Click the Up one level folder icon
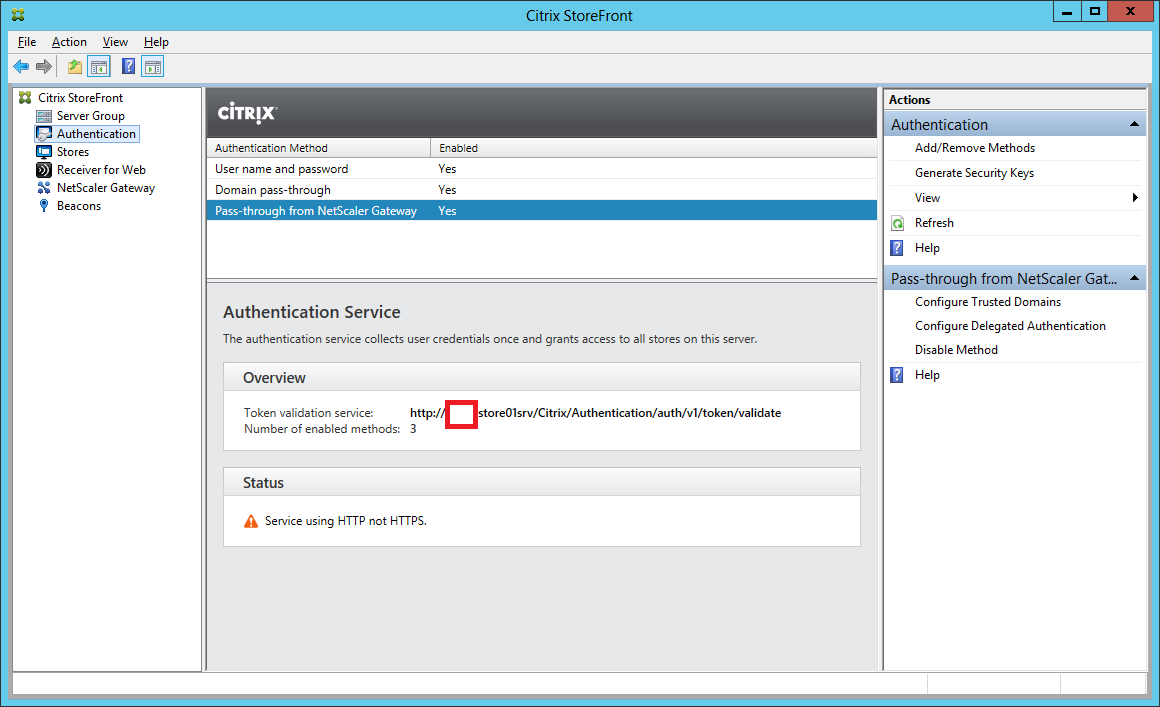Image resolution: width=1160 pixels, height=707 pixels. pyautogui.click(x=75, y=67)
